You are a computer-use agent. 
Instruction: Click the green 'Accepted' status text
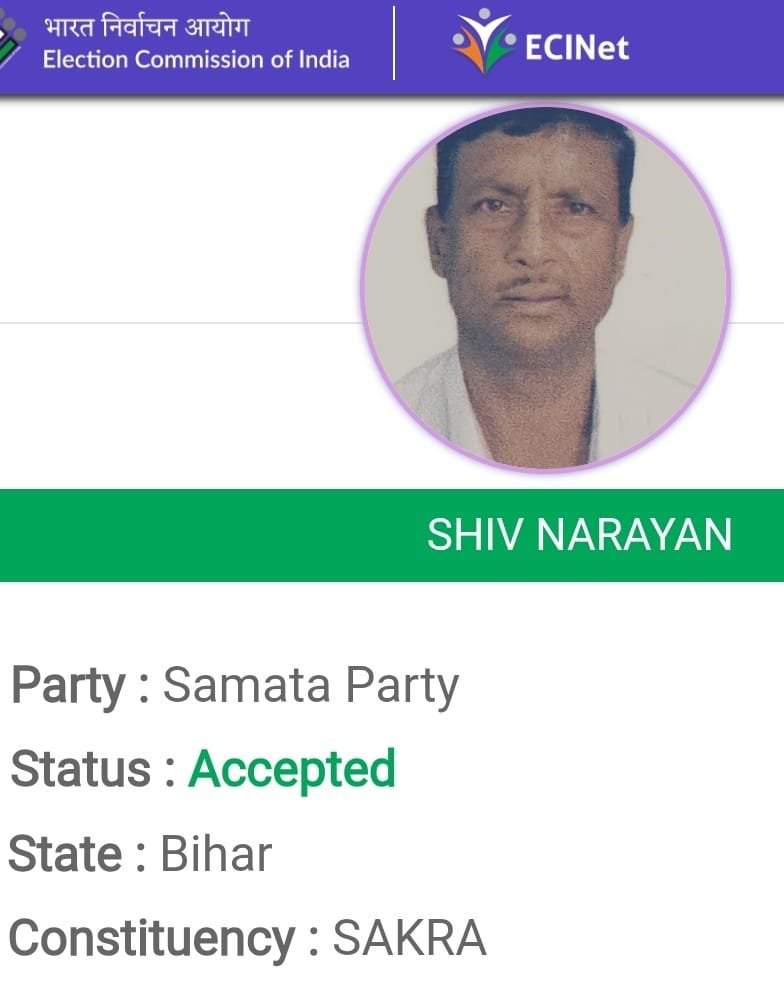pyautogui.click(x=292, y=770)
